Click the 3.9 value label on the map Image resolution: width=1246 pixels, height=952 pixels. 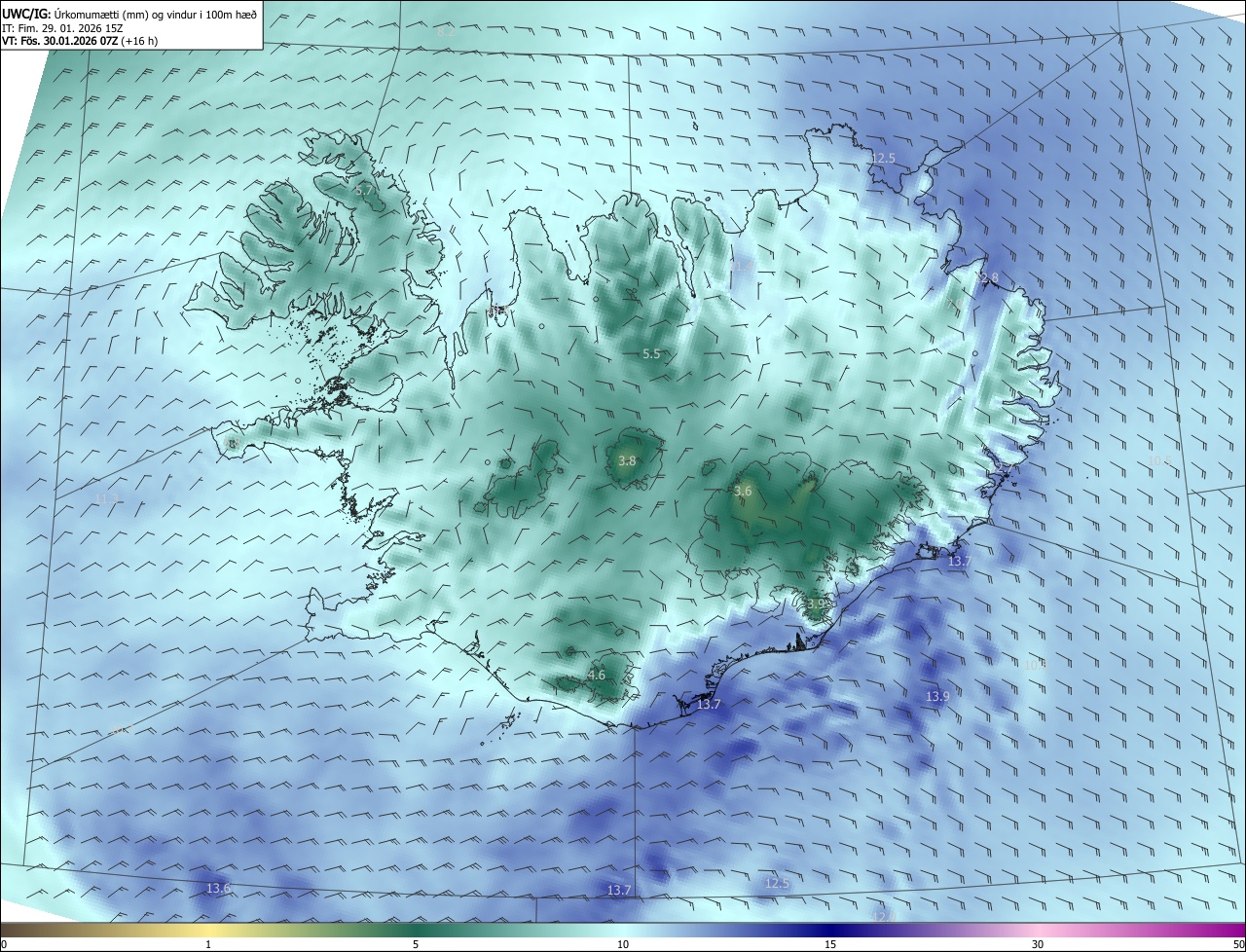pyautogui.click(x=816, y=604)
